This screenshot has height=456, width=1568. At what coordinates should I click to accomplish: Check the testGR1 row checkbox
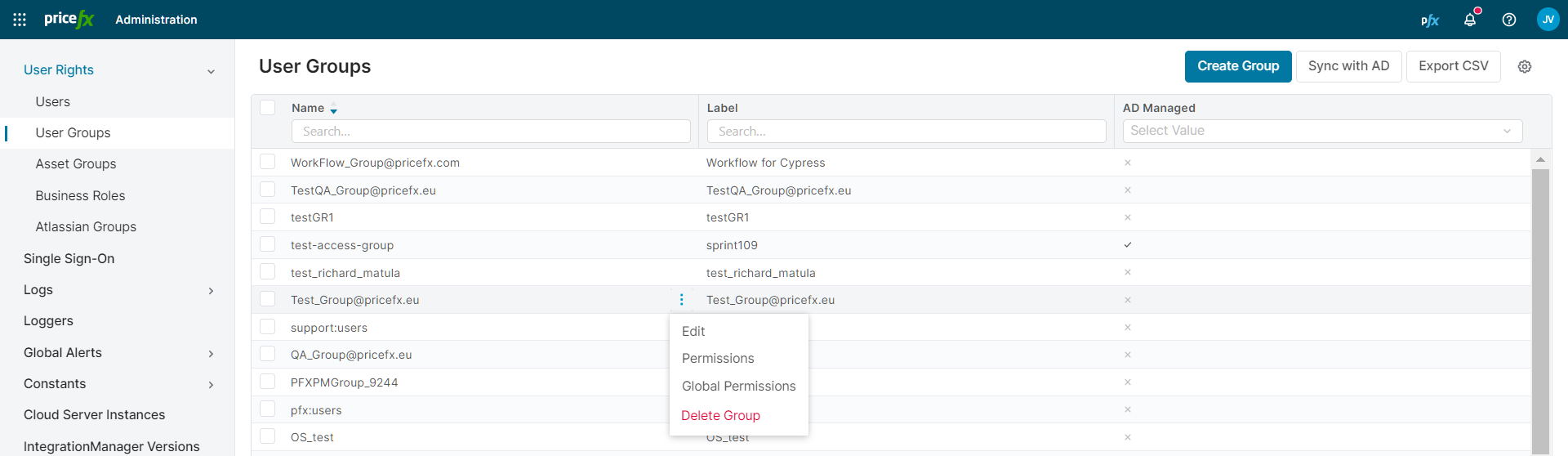click(268, 217)
